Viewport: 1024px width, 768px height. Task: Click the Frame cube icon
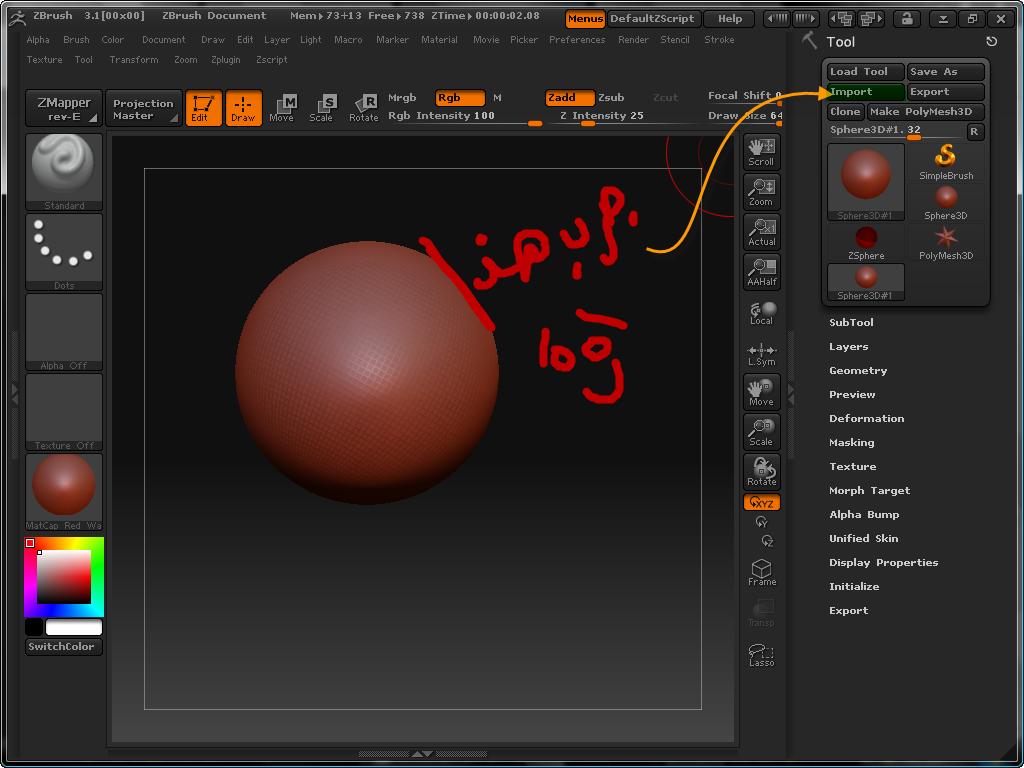(761, 573)
